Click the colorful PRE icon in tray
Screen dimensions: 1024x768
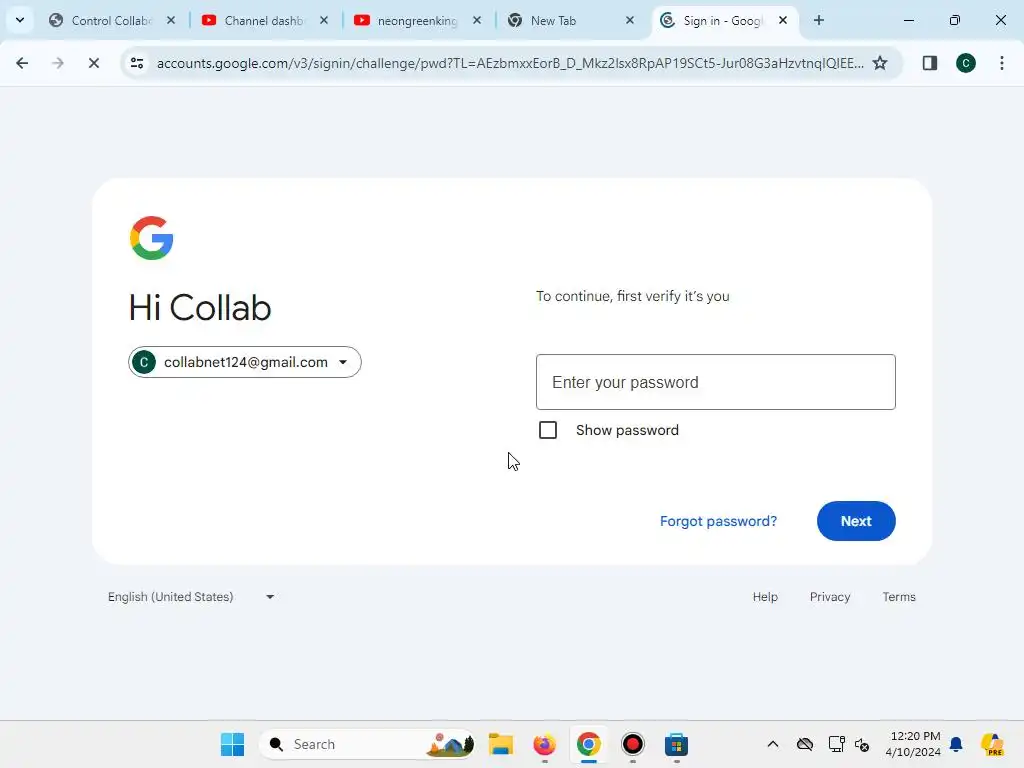pyautogui.click(x=992, y=744)
